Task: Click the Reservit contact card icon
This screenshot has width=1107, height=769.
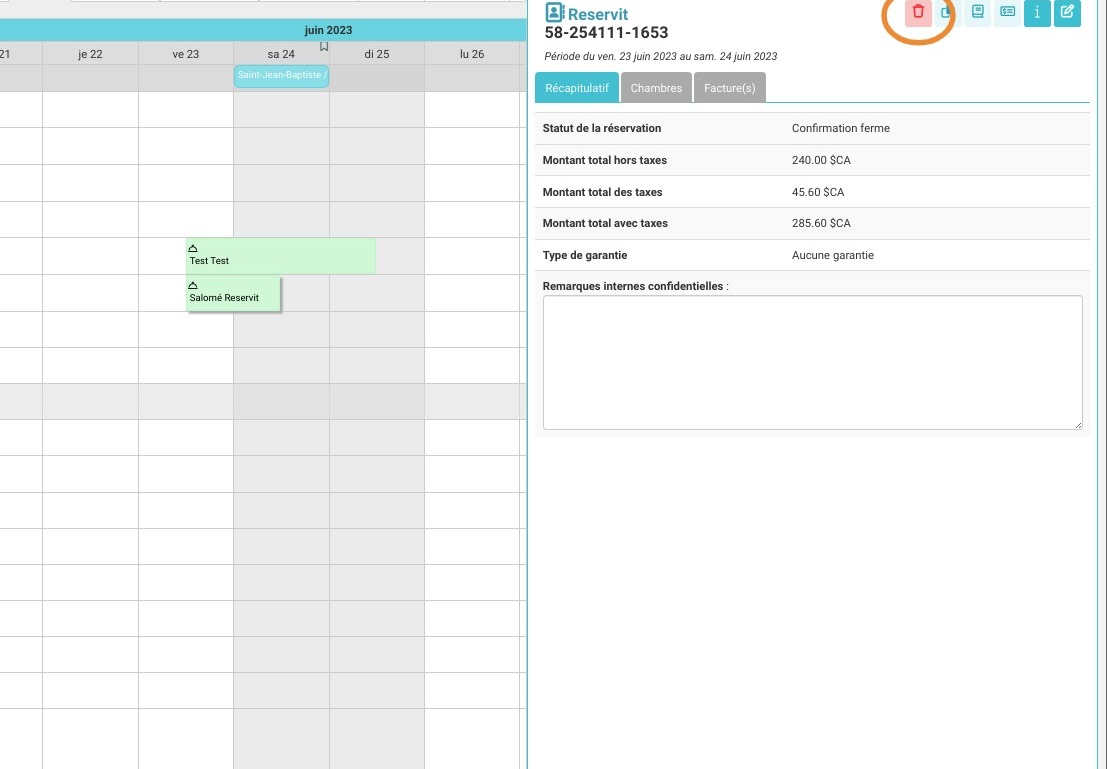Action: point(554,13)
